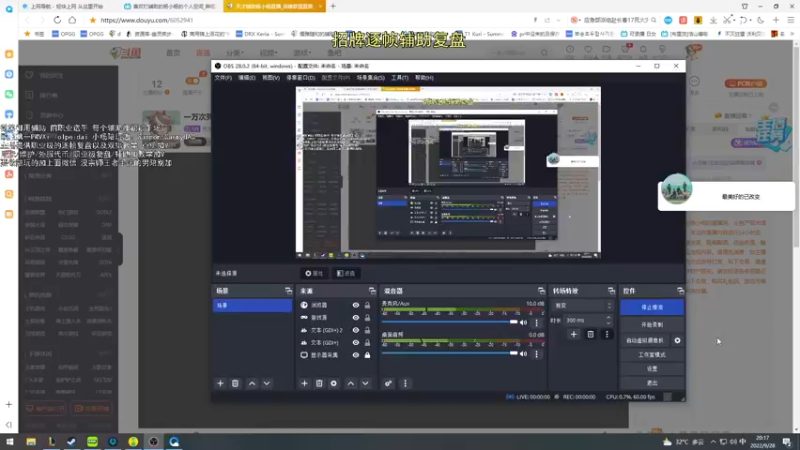Open the OBS File menu
800x450 pixels.
223,78
